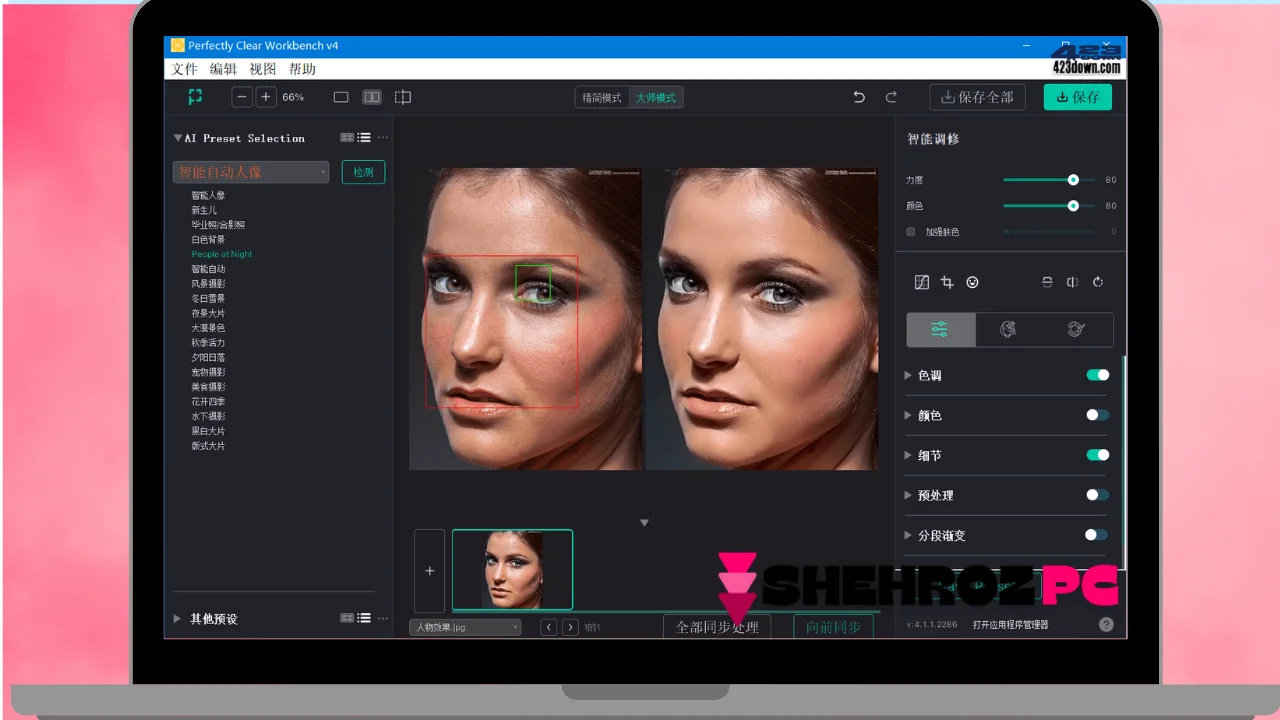1280x720 pixels.
Task: Expand the 其他预设 section
Action: pos(178,619)
